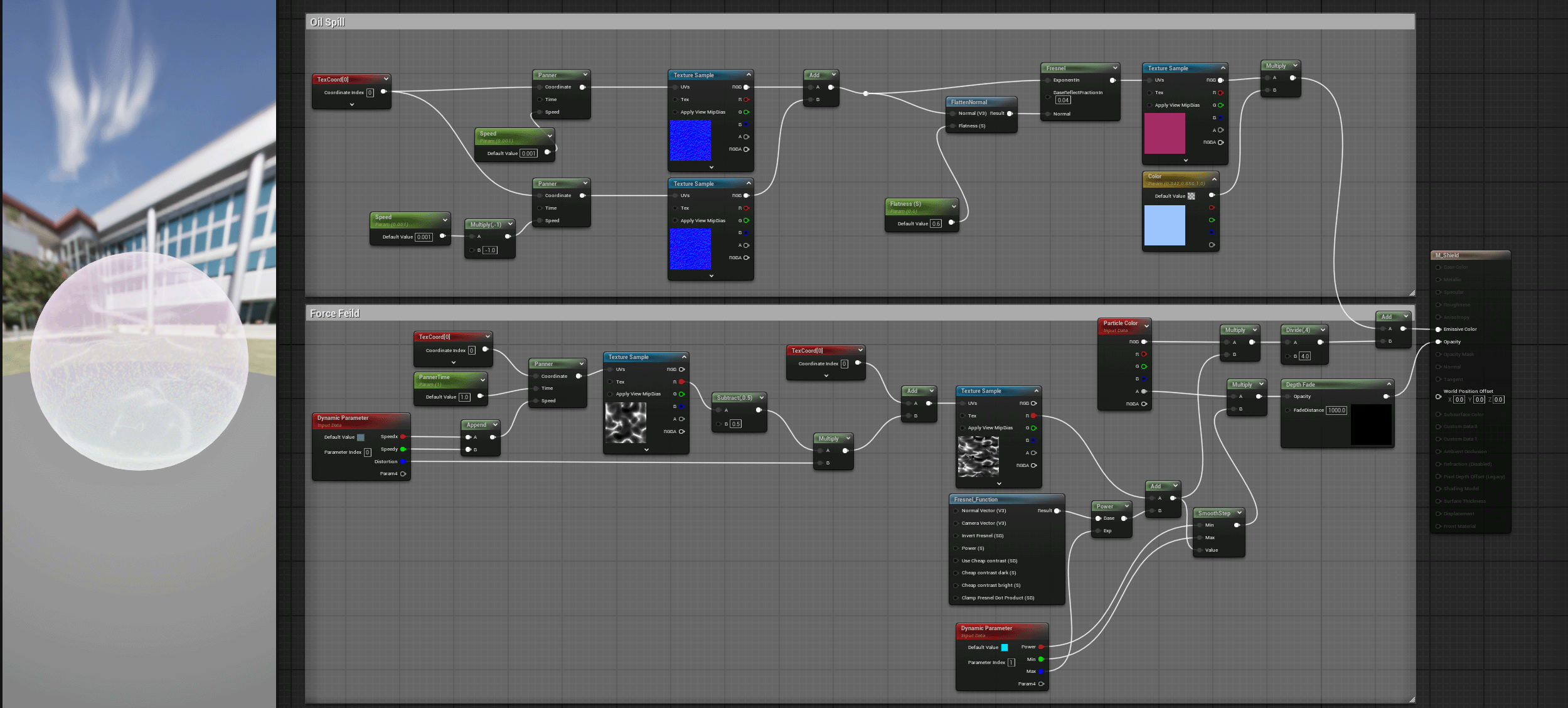Click M_Shield's Emissive Color input pin

(x=1438, y=330)
